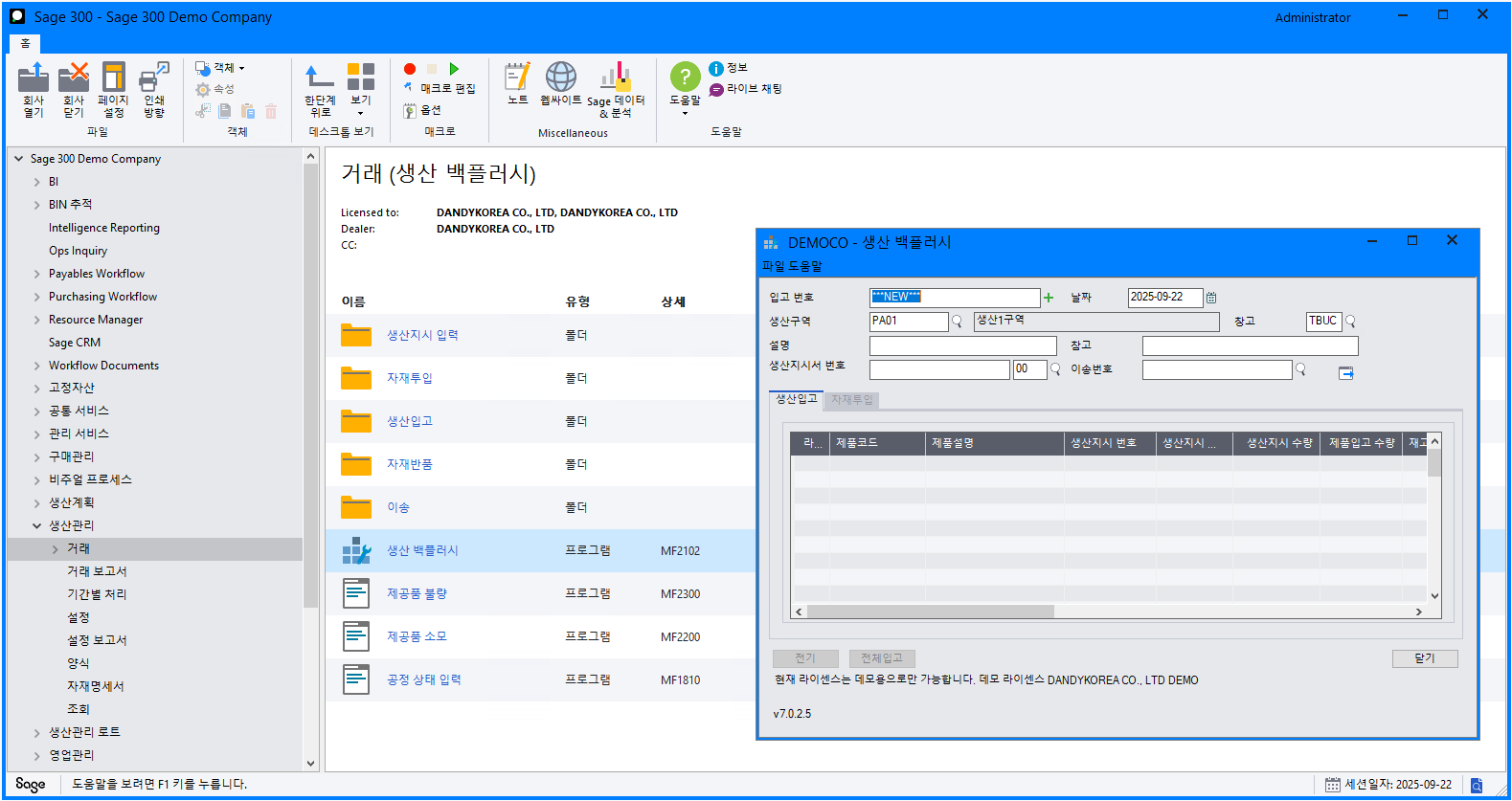The width and height of the screenshot is (1512, 801).
Task: Expand the BIN 추적 node
Action: click(37, 205)
